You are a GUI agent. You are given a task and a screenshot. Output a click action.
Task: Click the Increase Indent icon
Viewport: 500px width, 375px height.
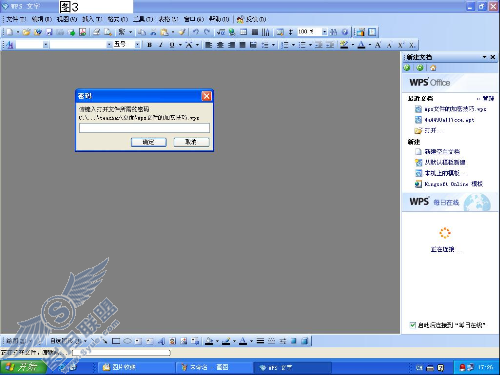point(330,45)
